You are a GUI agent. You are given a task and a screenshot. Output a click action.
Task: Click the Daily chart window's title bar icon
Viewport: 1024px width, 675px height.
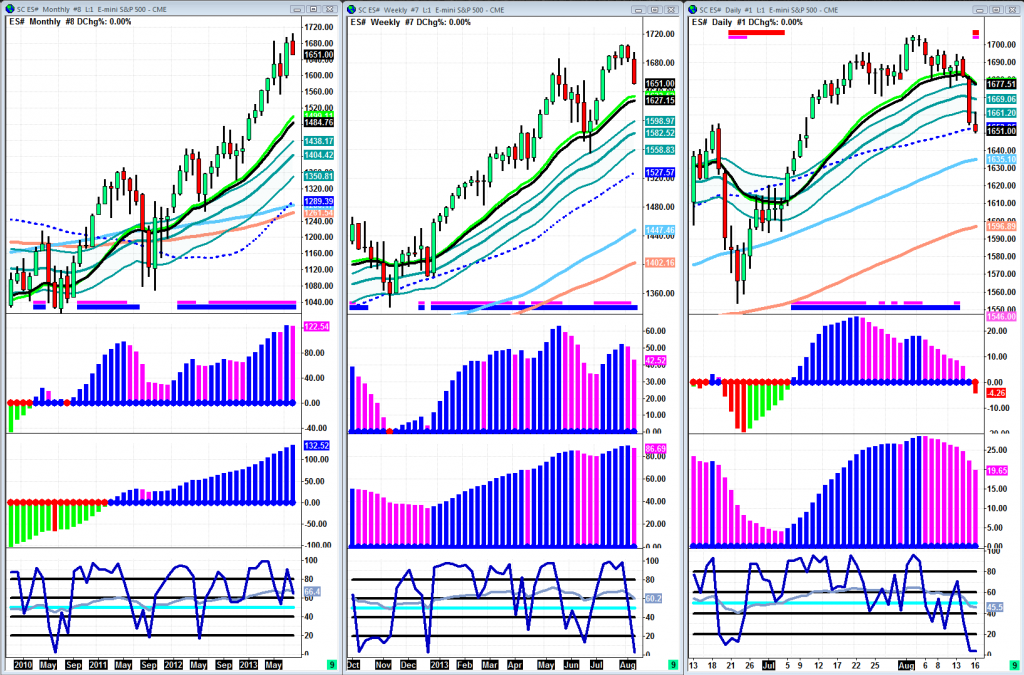point(693,8)
